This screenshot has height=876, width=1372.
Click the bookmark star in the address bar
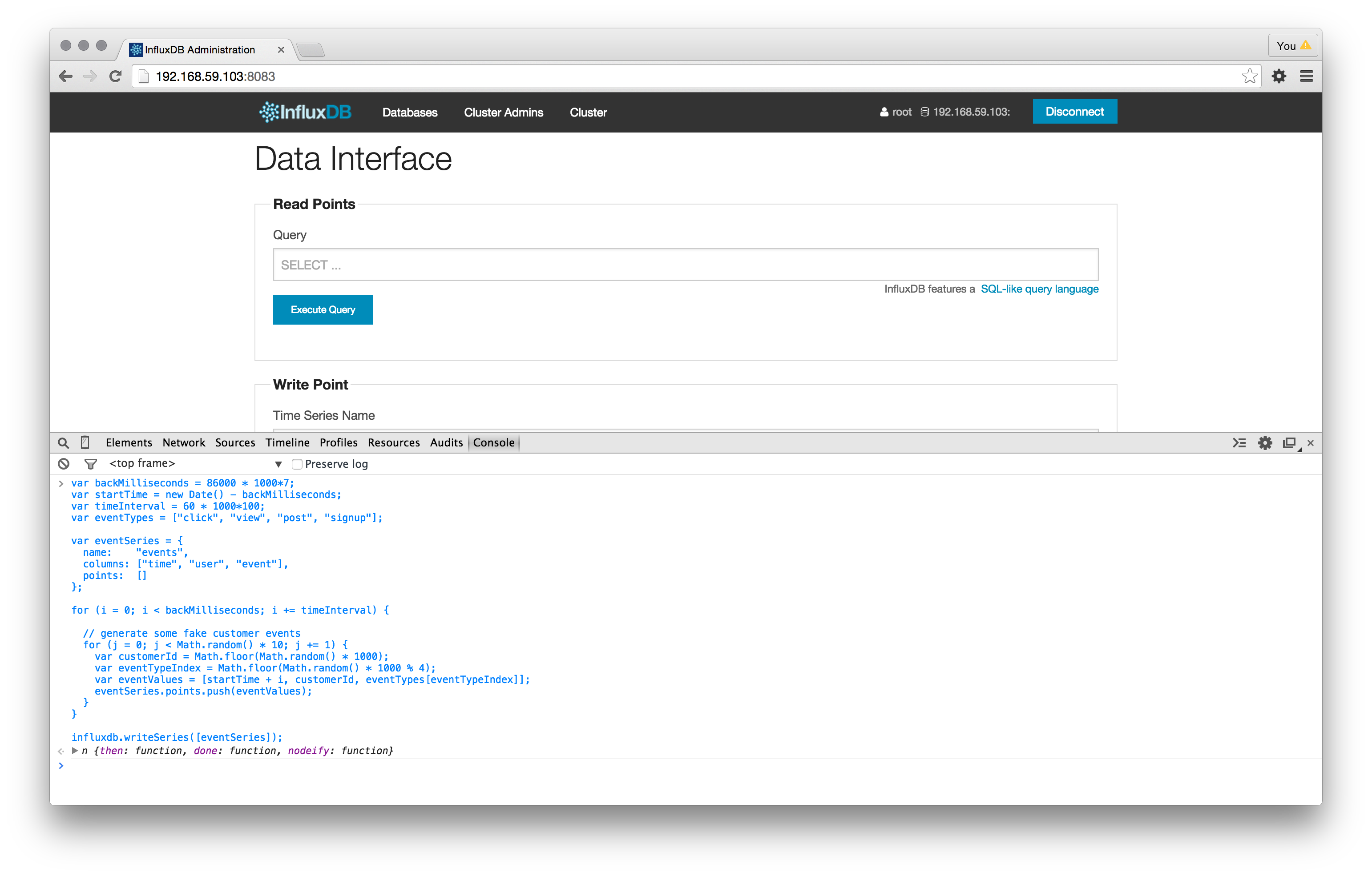[1250, 76]
